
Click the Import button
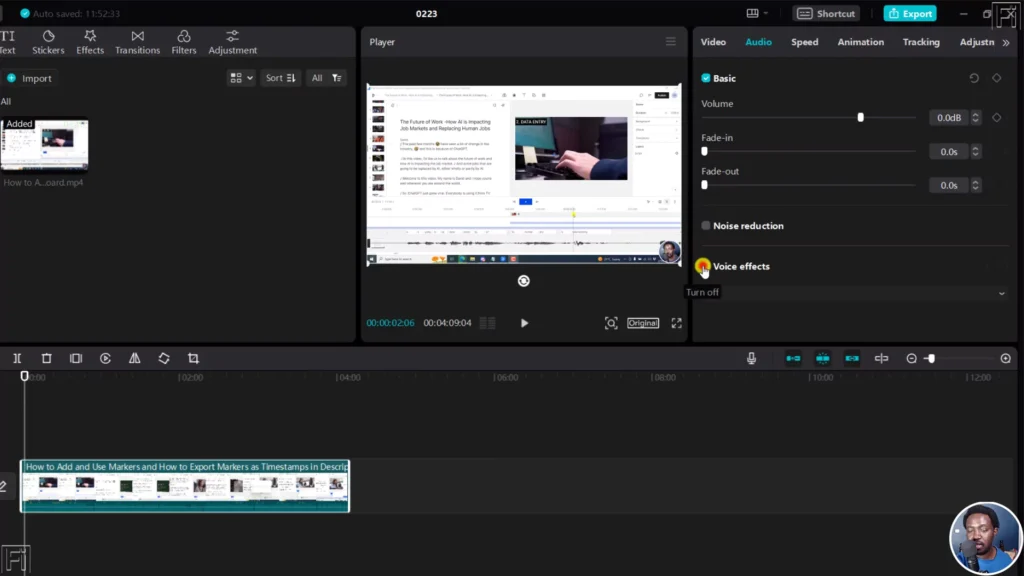click(29, 78)
